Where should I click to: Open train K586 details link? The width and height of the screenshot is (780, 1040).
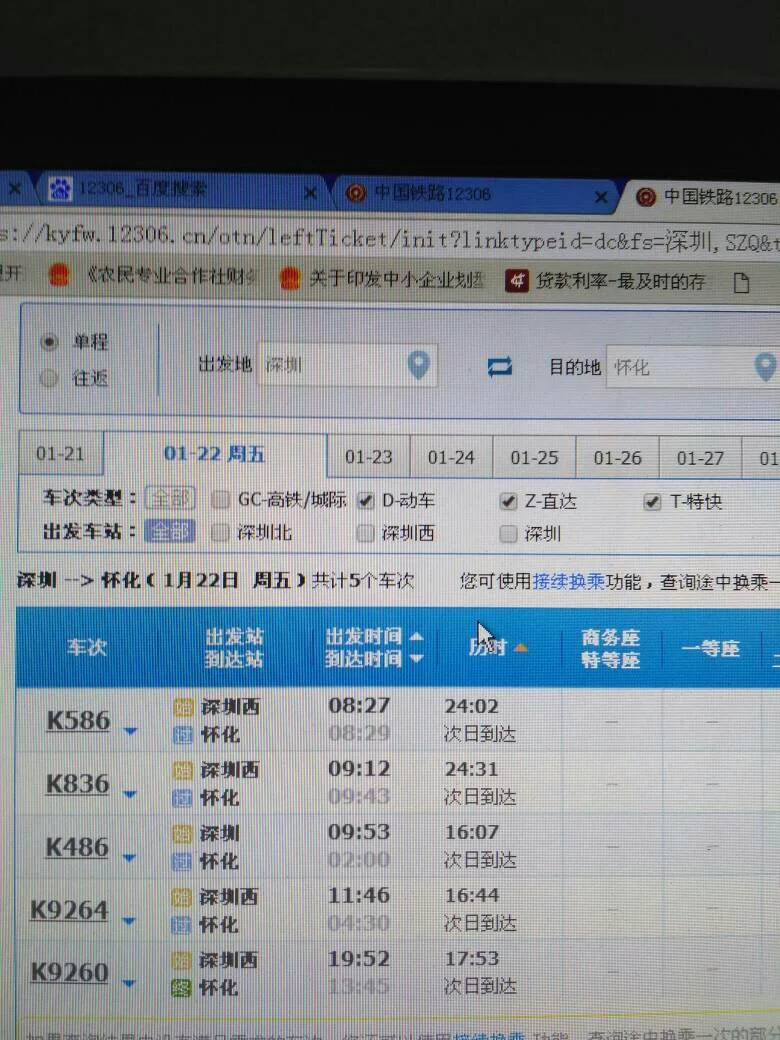78,720
